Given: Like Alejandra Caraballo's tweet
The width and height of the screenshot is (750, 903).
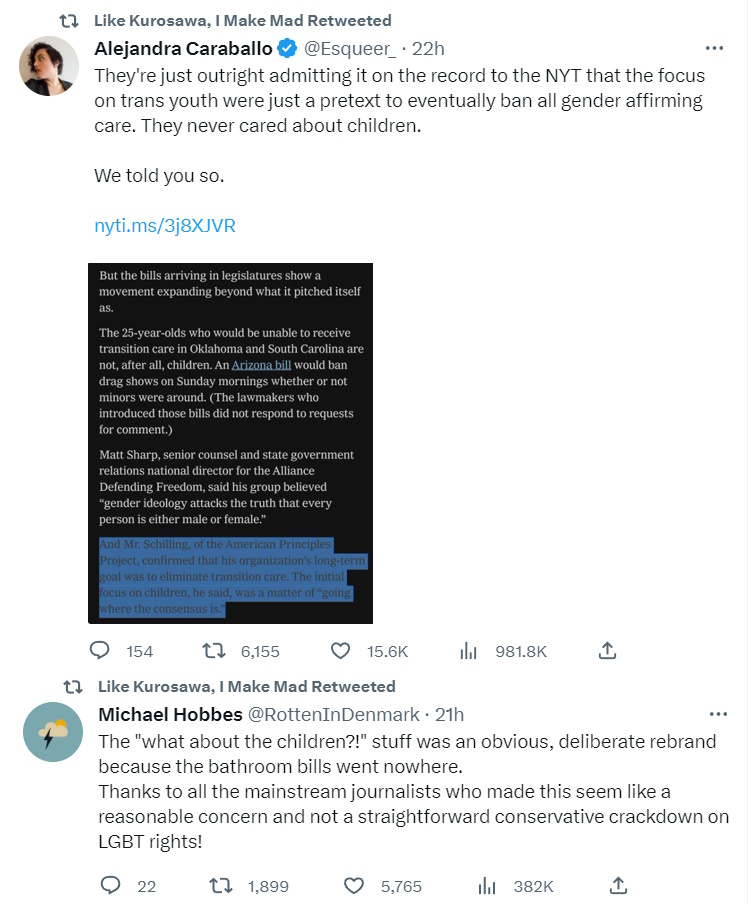Looking at the screenshot, I should pyautogui.click(x=341, y=651).
